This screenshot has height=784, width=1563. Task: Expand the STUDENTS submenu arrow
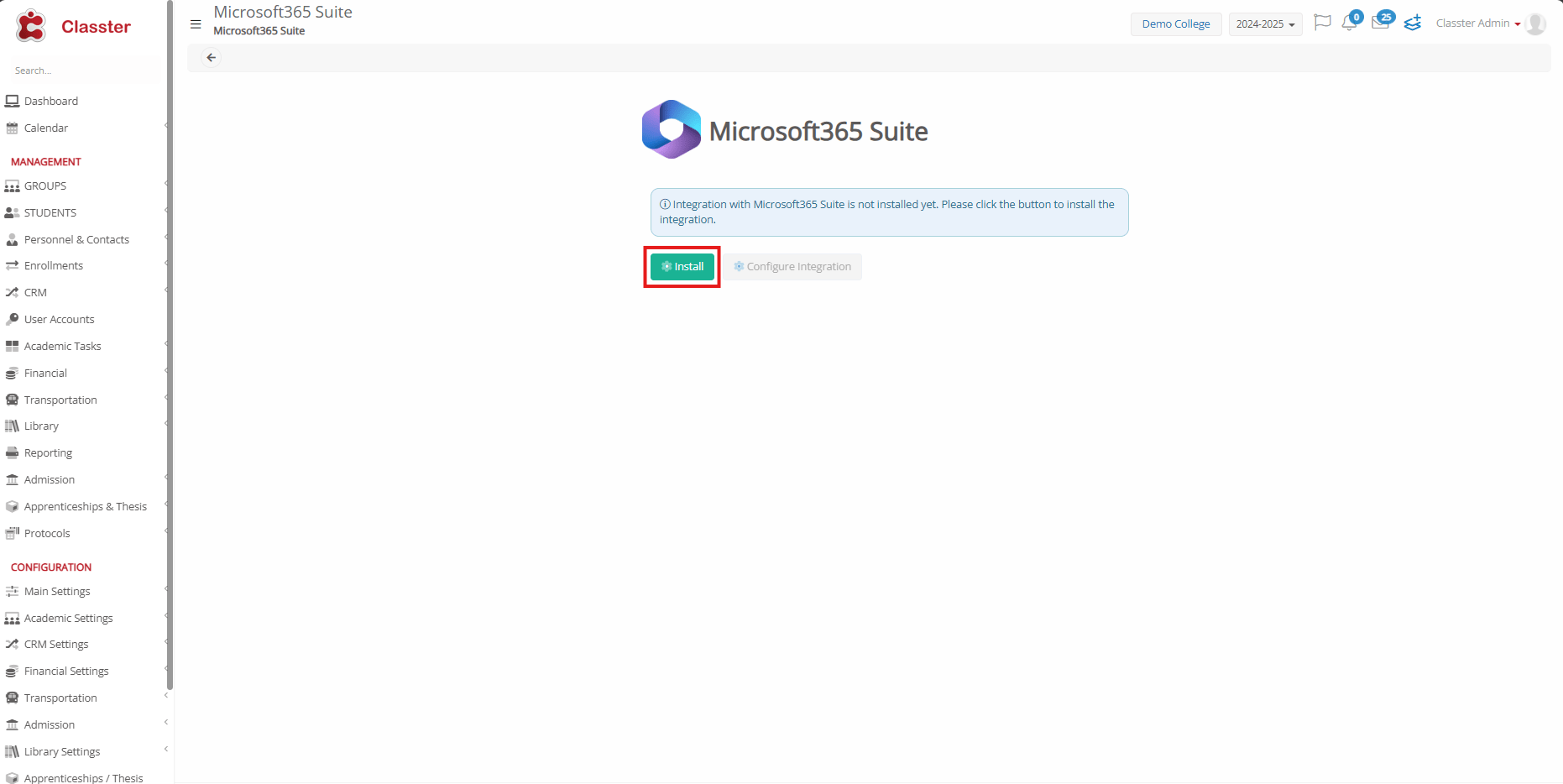[x=166, y=211]
